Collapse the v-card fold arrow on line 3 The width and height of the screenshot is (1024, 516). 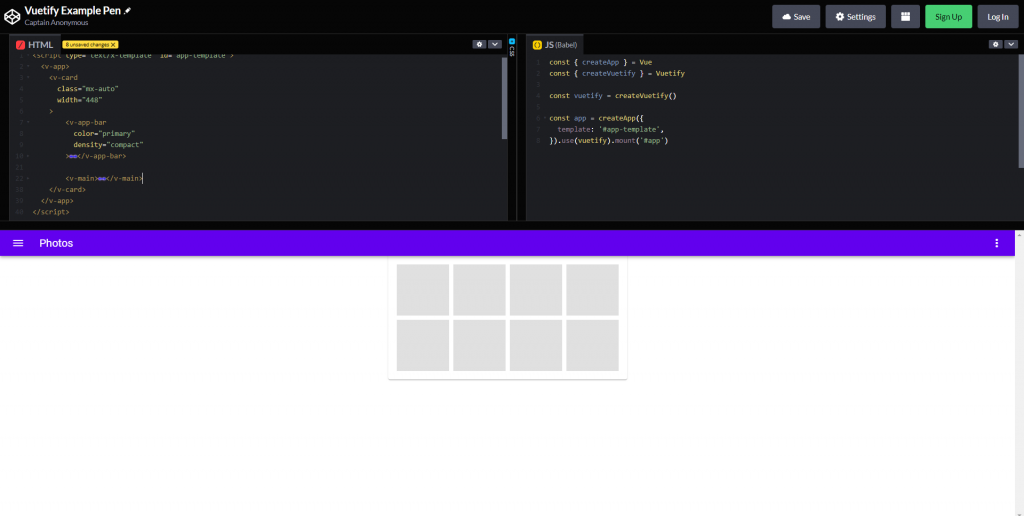pyautogui.click(x=28, y=78)
